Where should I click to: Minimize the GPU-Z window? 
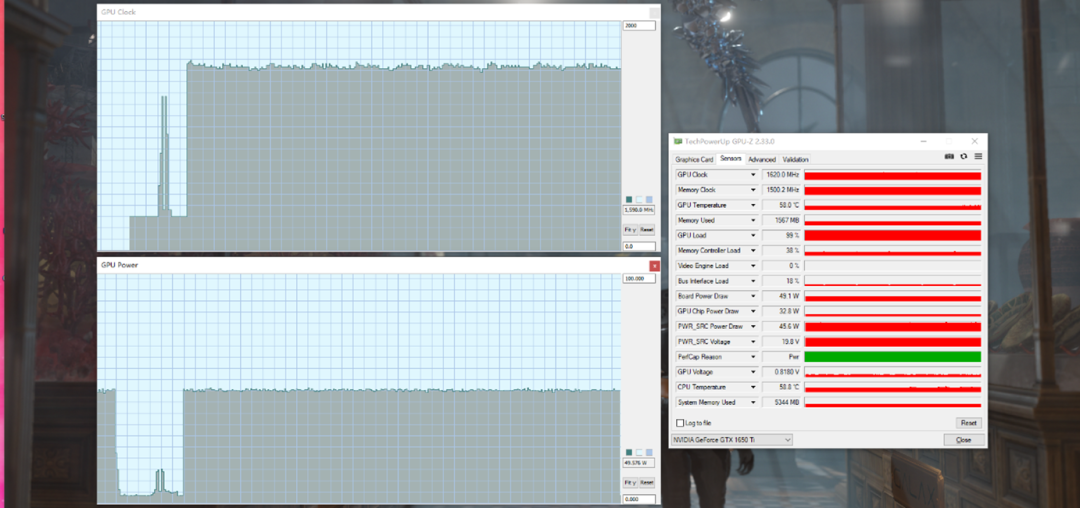pyautogui.click(x=924, y=141)
